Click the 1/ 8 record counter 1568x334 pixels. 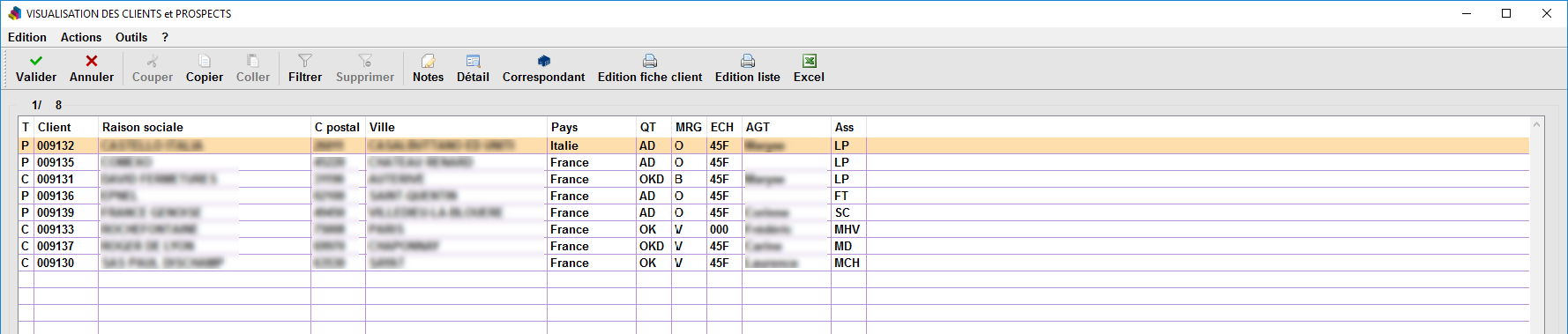tap(47, 105)
